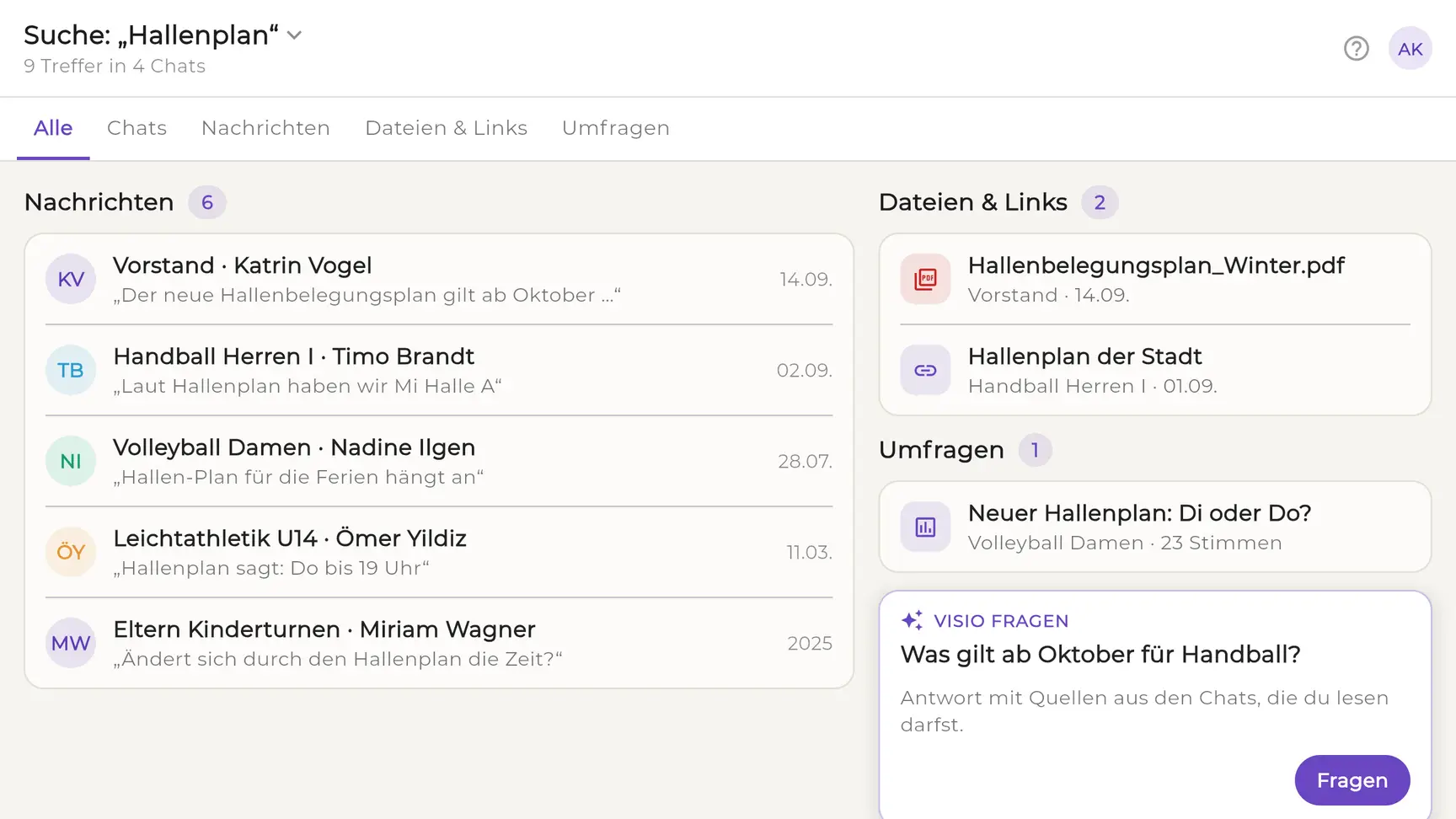Click the poll chart icon for Neuer Hallenplan

coord(925,527)
